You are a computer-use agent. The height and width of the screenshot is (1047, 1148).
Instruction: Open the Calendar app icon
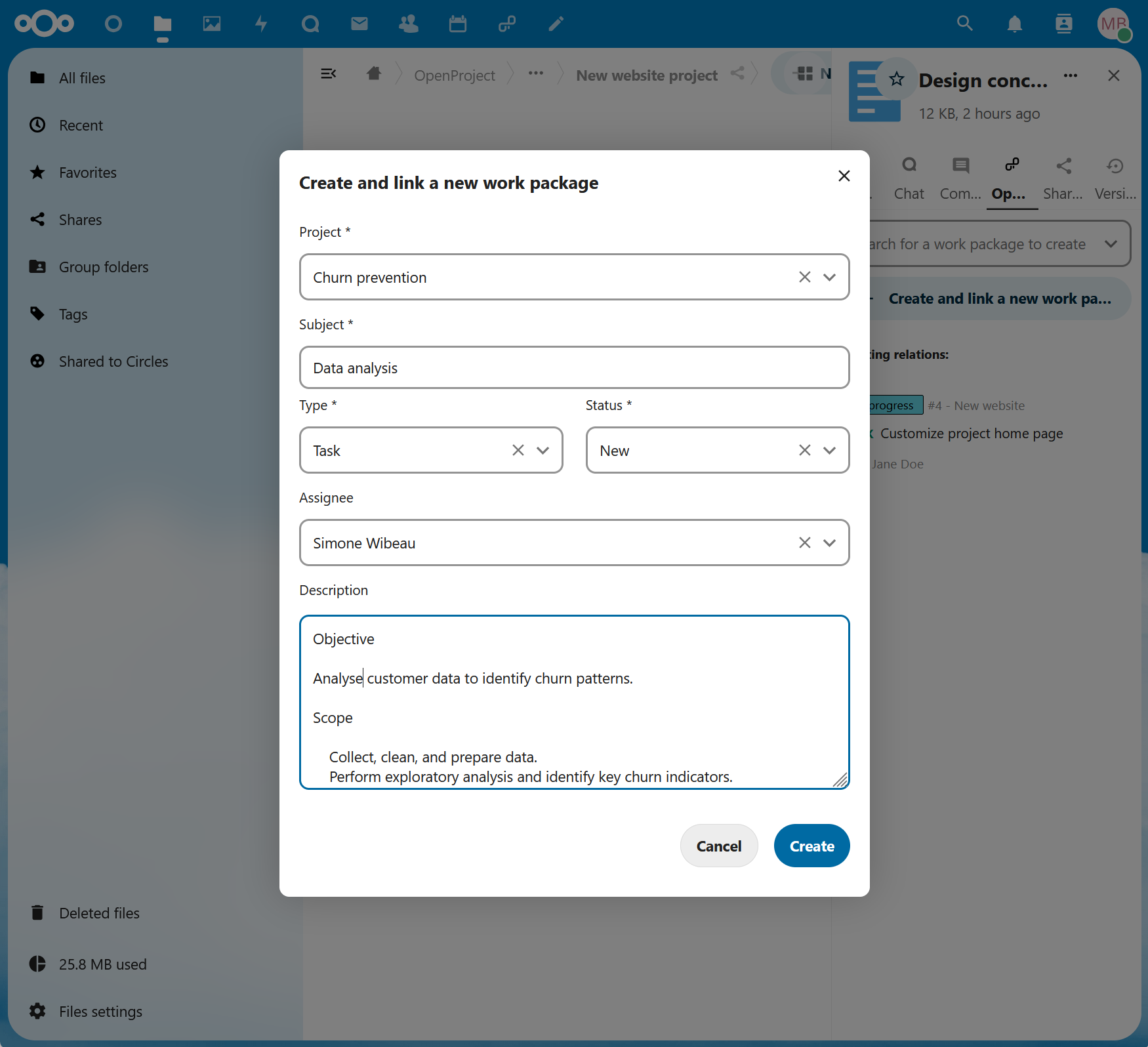458,24
